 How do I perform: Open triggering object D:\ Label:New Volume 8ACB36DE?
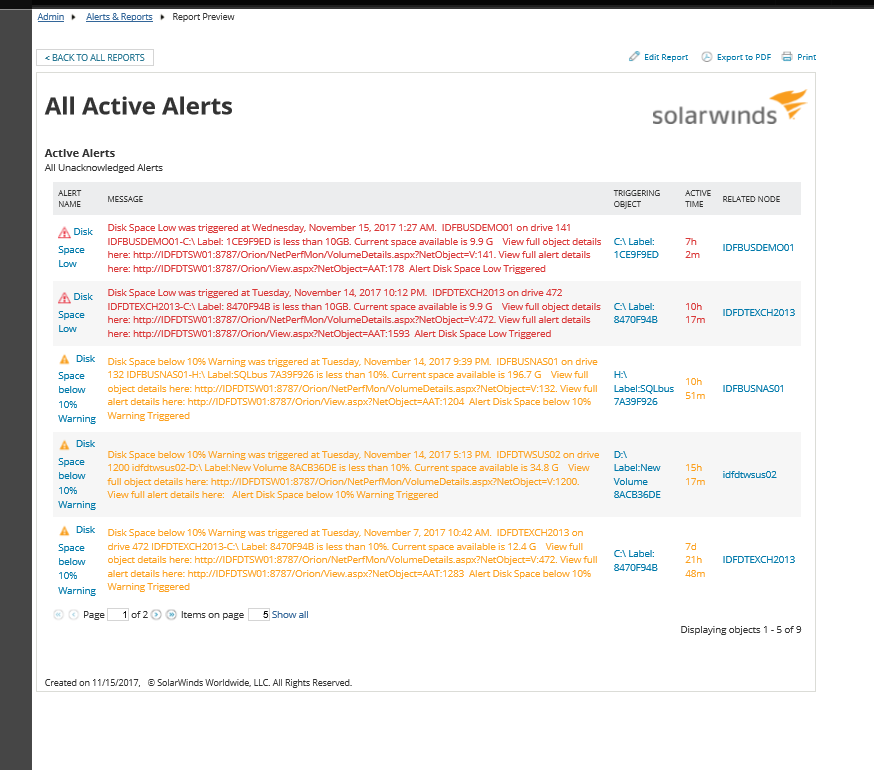[x=637, y=474]
